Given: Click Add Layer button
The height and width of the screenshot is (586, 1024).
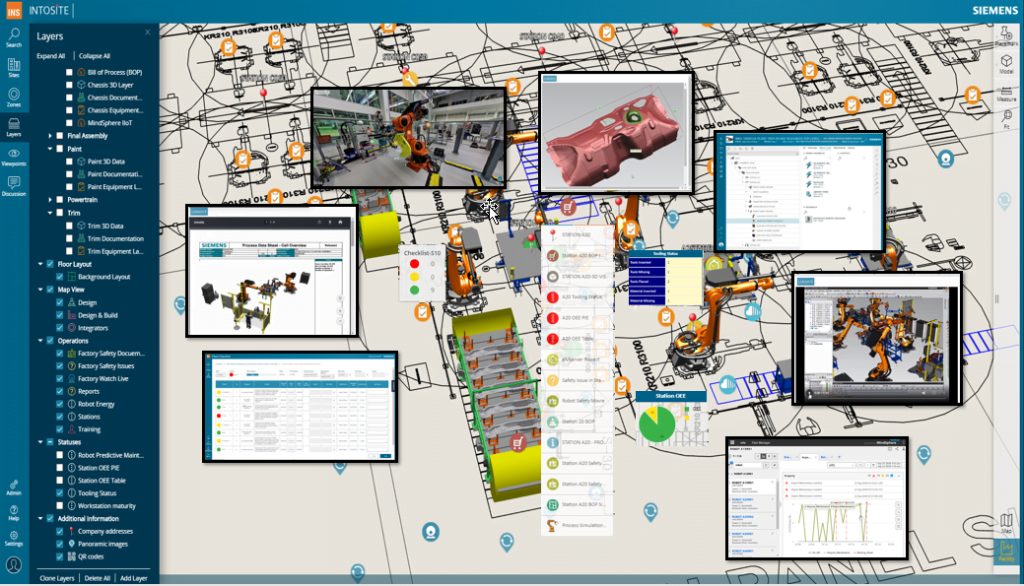Looking at the screenshot, I should point(133,578).
